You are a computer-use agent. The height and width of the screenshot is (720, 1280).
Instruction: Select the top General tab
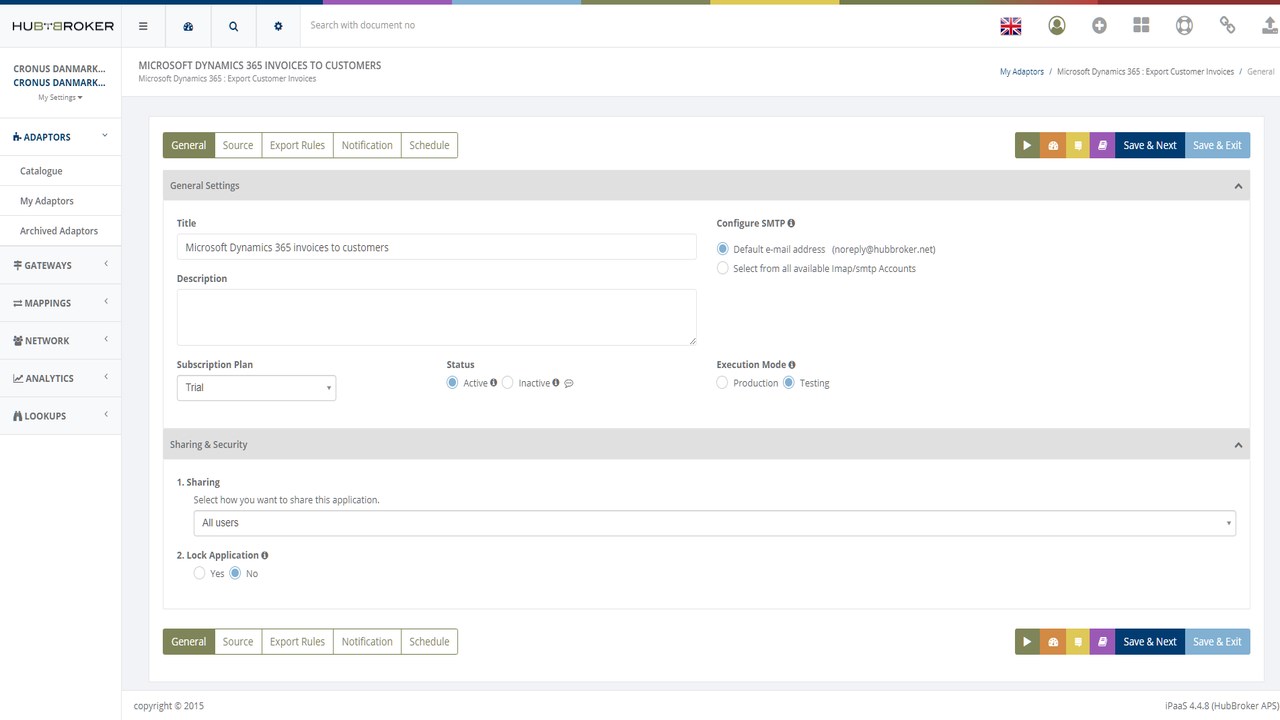[189, 145]
